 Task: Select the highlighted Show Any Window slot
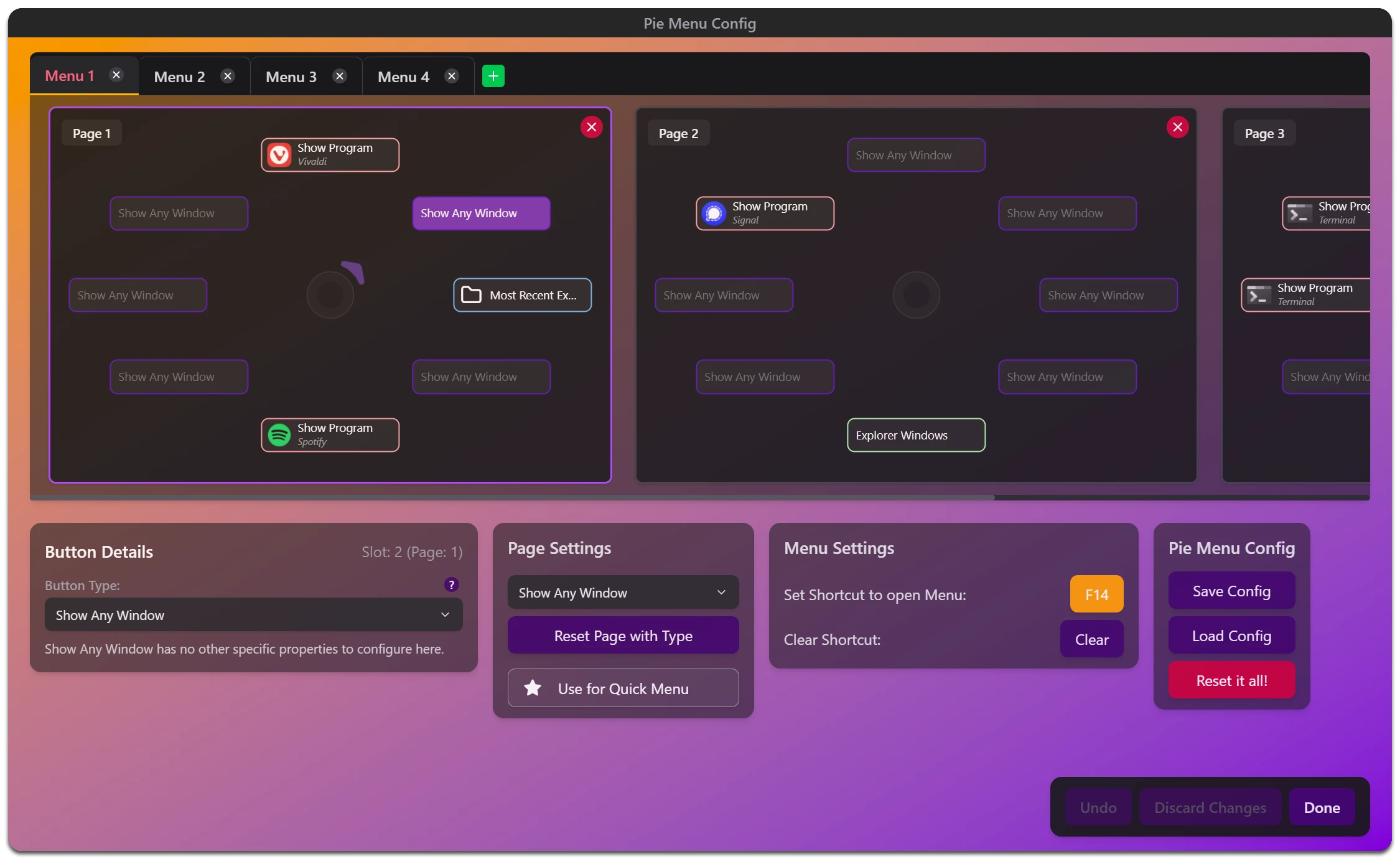481,214
